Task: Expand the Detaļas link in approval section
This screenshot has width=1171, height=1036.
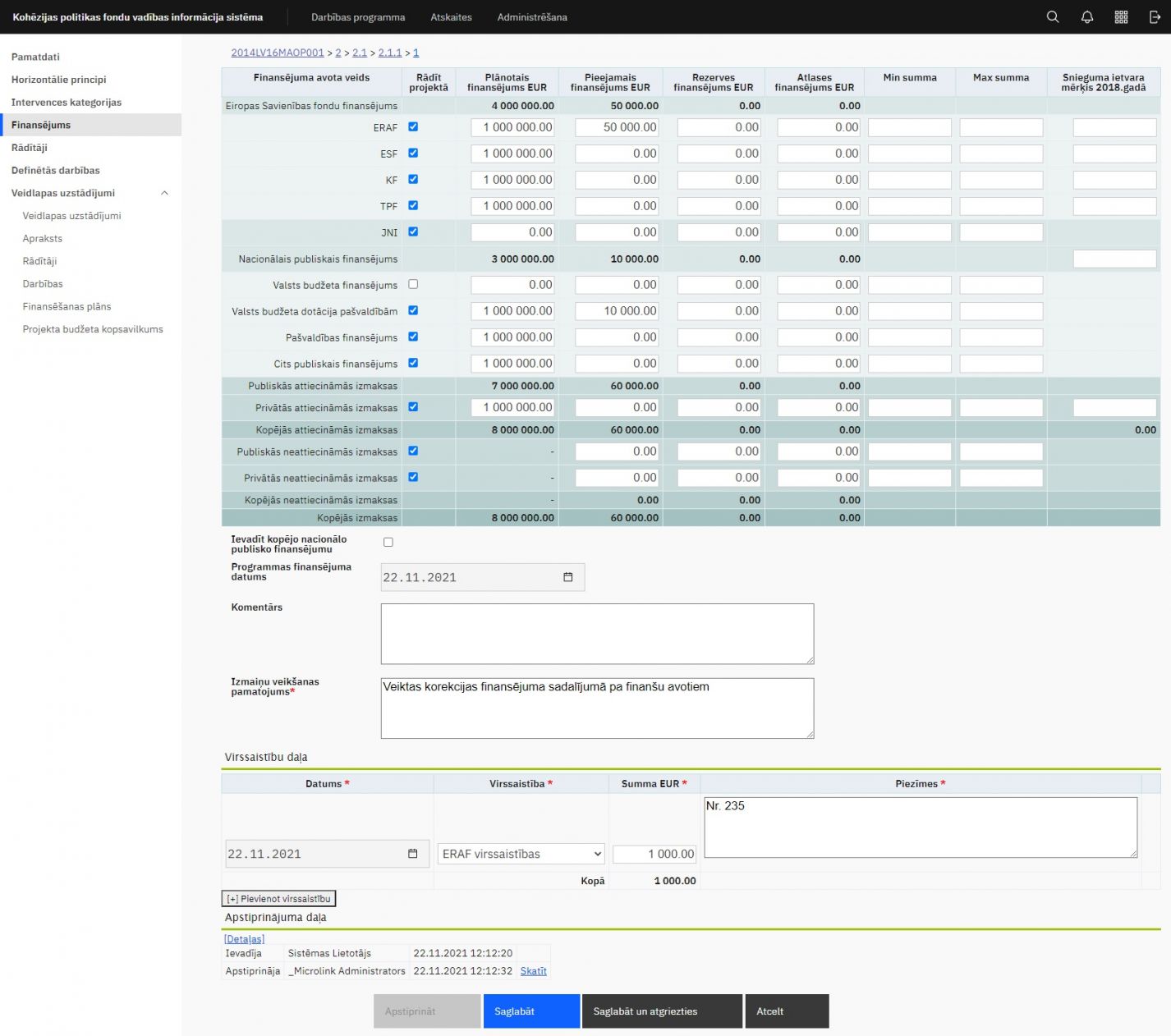Action: tap(244, 938)
